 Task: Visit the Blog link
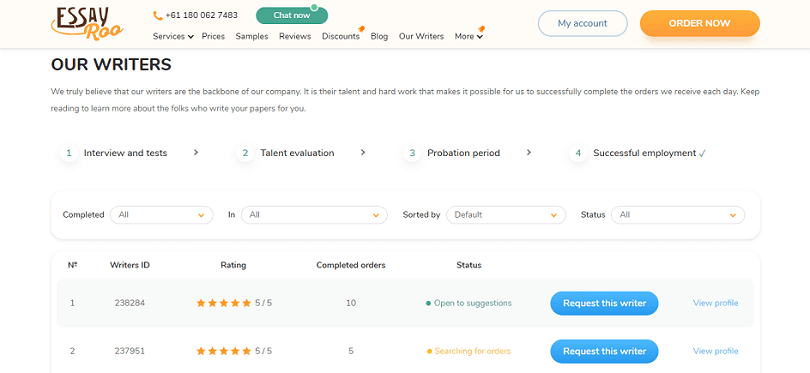(379, 36)
